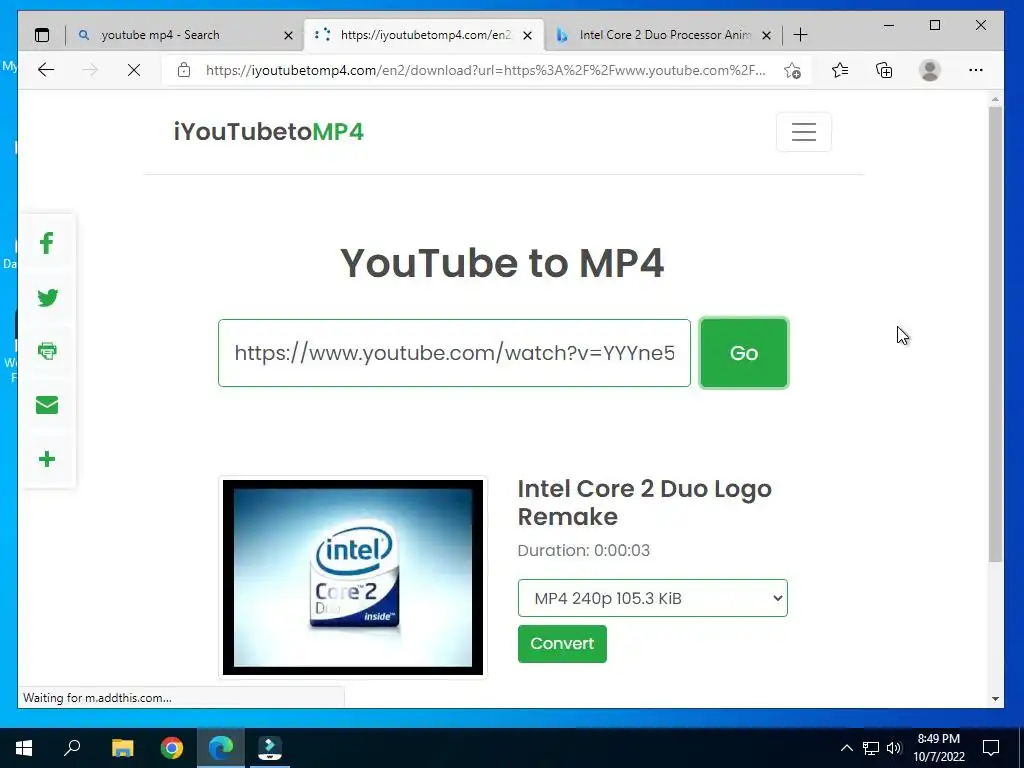Image resolution: width=1024 pixels, height=768 pixels.
Task: Open Google Chrome from taskbar
Action: tap(172, 748)
